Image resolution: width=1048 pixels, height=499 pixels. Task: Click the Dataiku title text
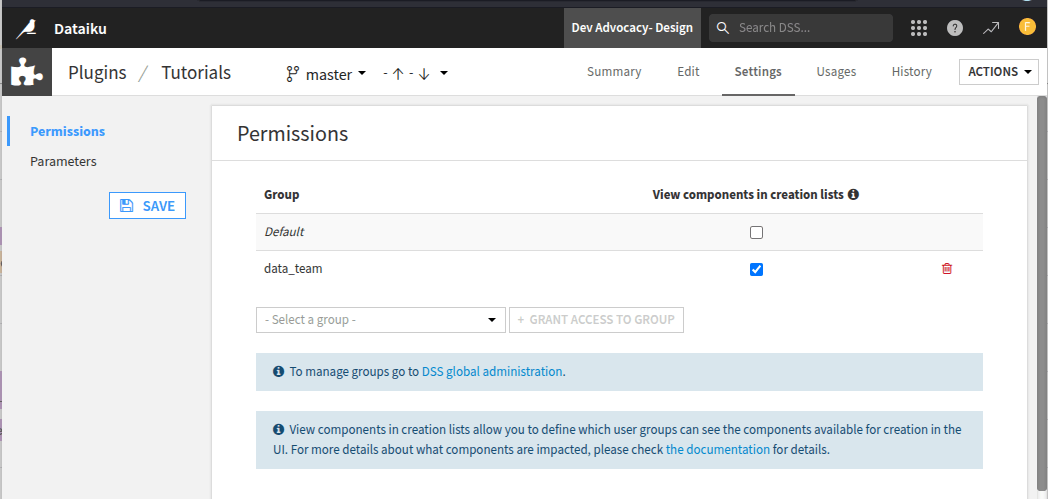click(x=80, y=29)
